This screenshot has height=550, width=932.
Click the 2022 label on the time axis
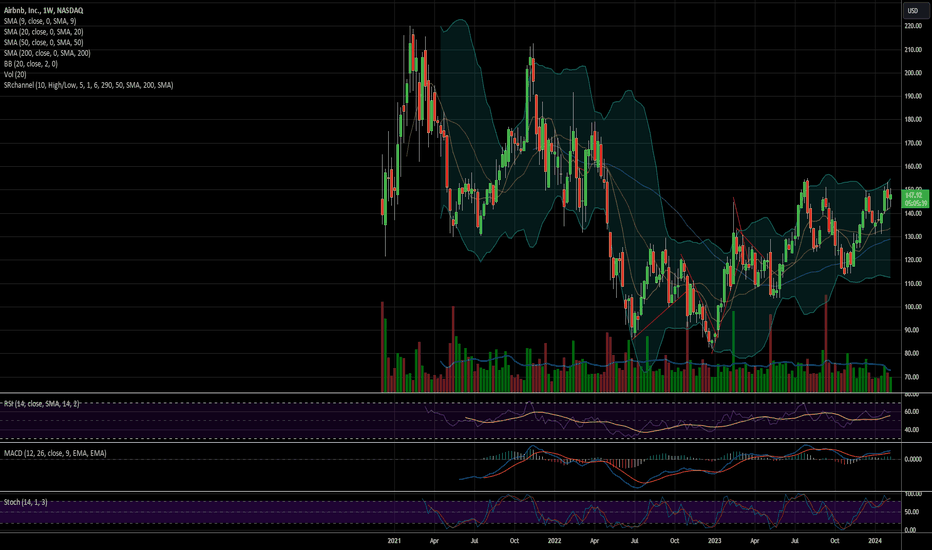pyautogui.click(x=554, y=541)
